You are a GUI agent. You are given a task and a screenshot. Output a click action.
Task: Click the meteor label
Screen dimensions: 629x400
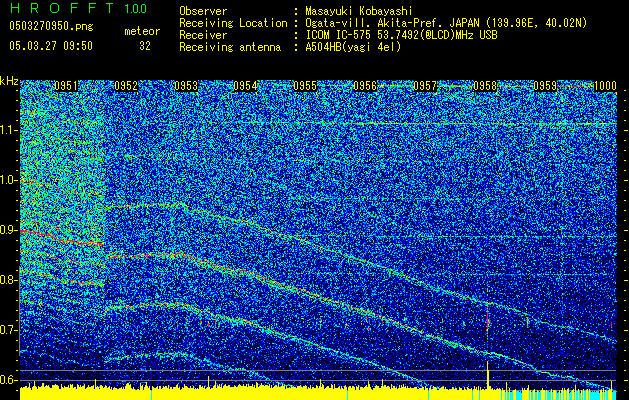[x=142, y=31]
